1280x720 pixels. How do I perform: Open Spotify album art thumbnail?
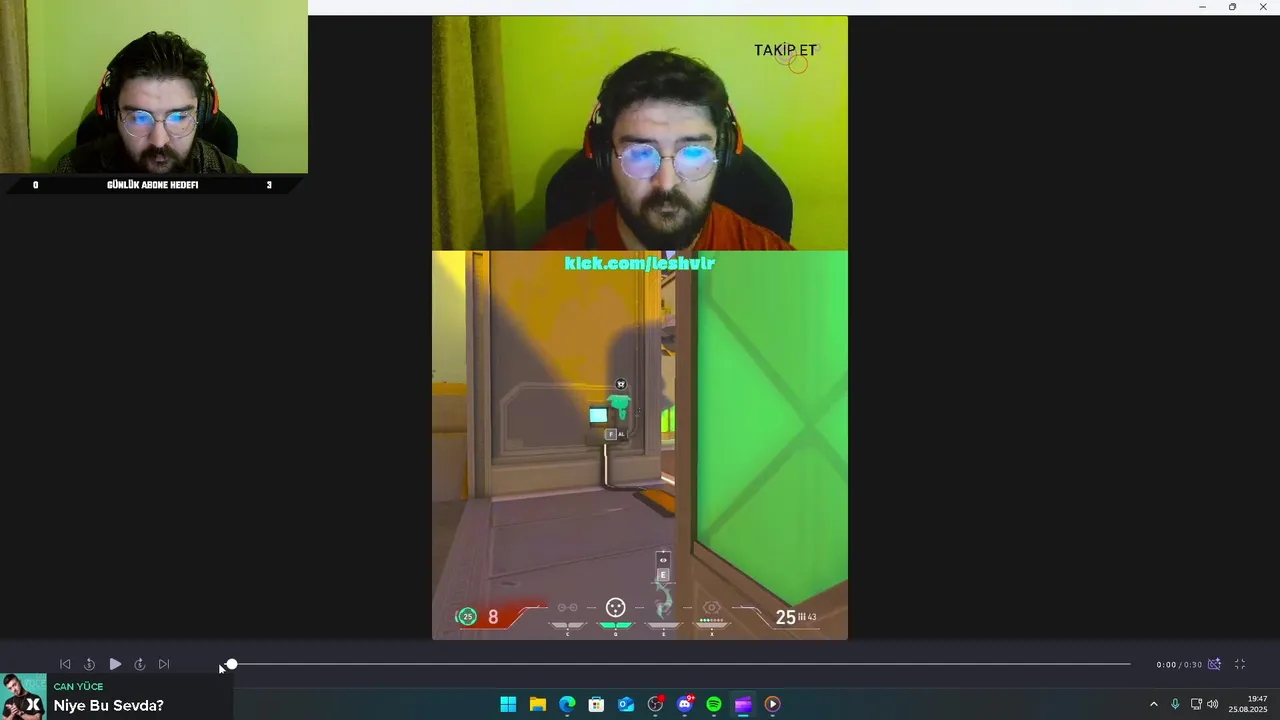click(23, 697)
